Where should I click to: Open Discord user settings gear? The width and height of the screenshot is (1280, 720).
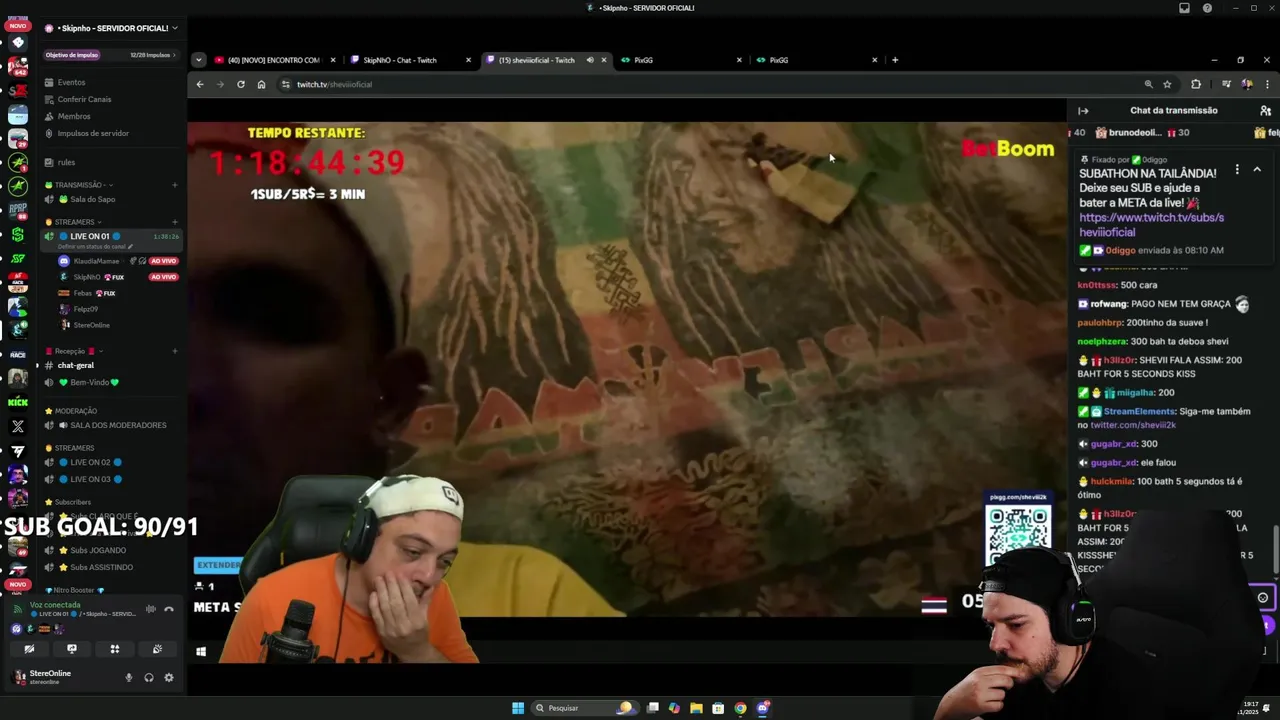[x=169, y=677]
